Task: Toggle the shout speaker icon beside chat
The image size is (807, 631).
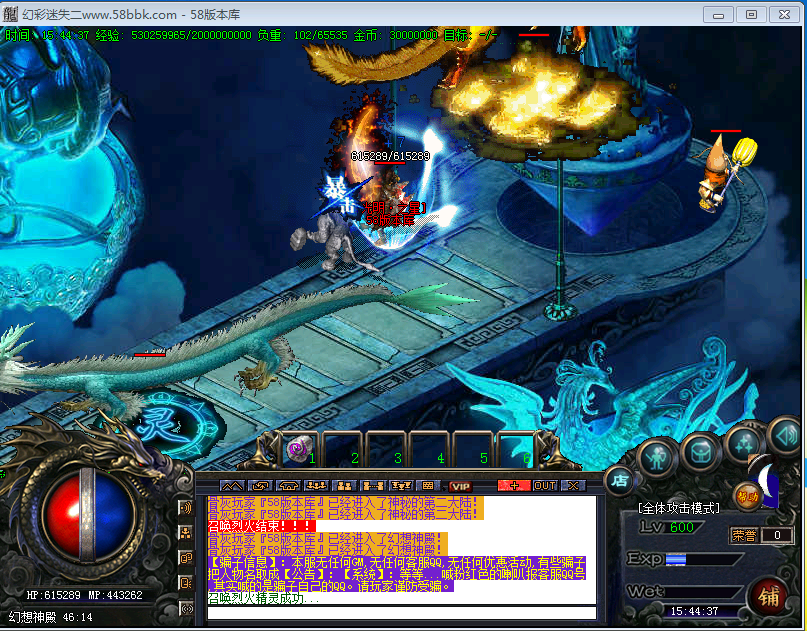Action: 185,508
